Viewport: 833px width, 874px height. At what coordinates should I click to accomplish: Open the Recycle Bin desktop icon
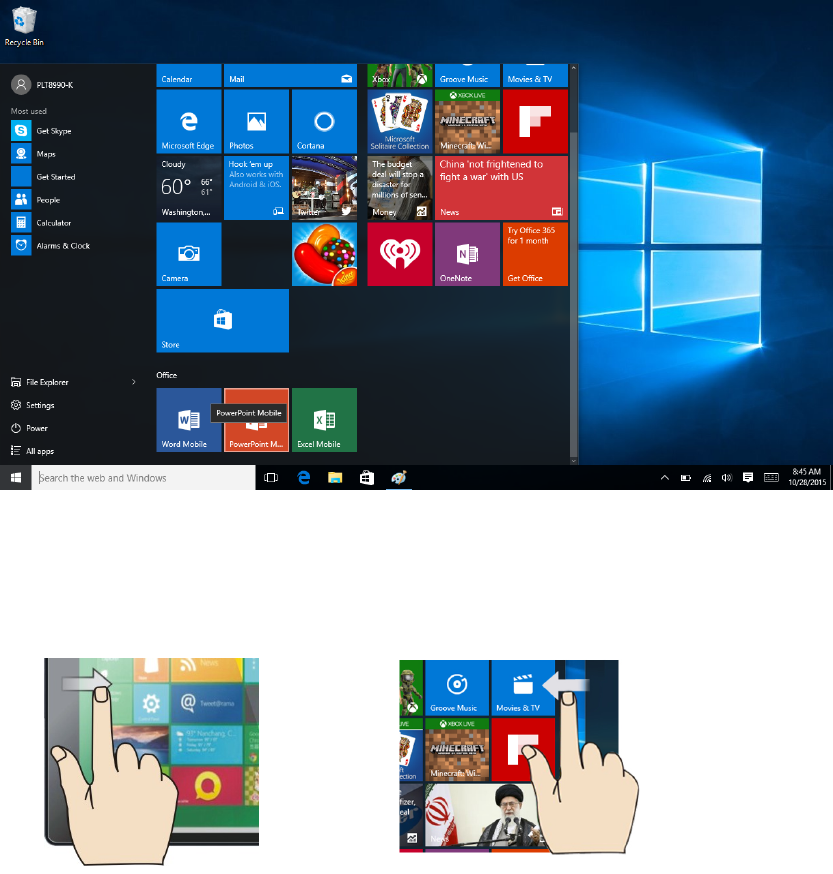(x=23, y=26)
